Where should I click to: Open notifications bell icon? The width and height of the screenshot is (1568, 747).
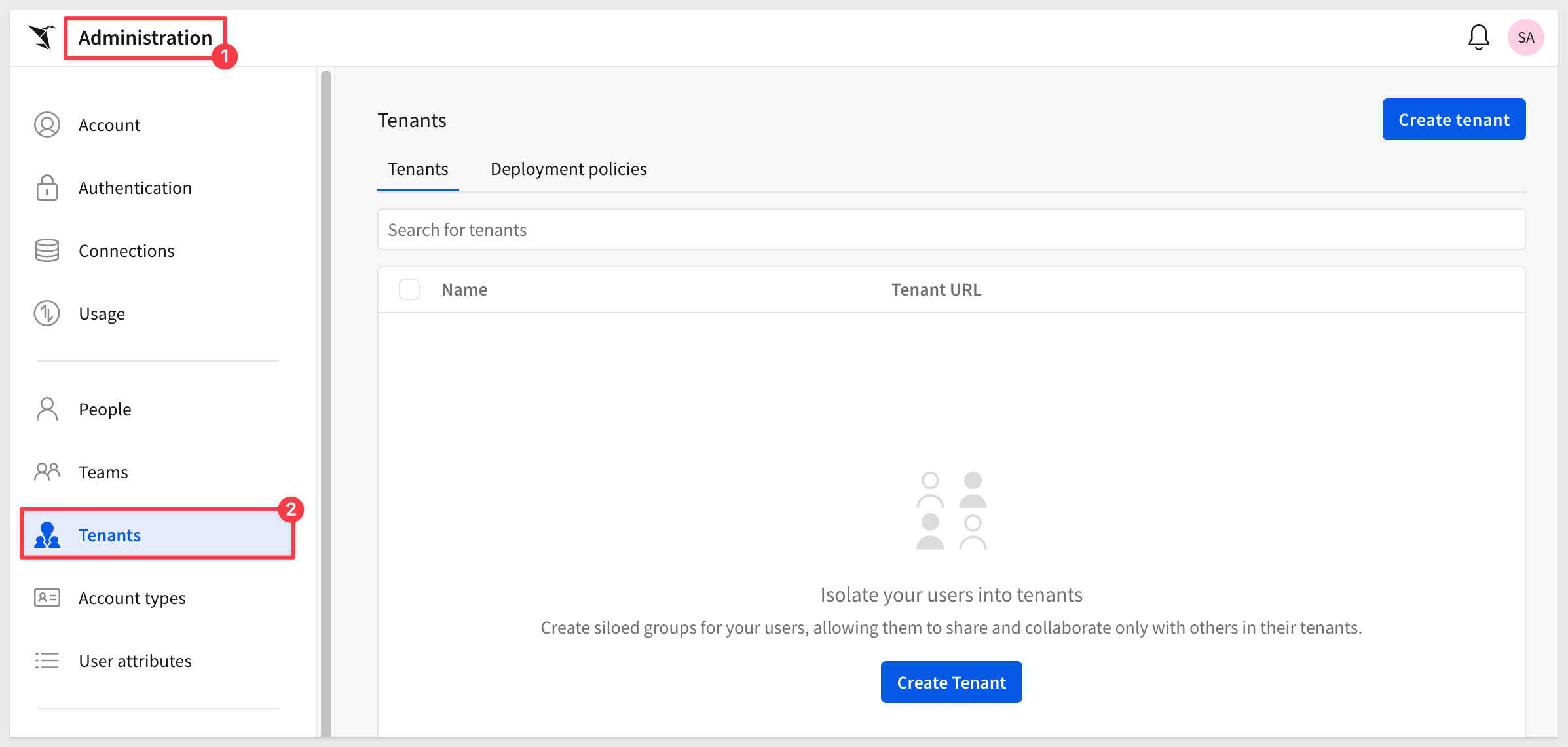[1478, 37]
